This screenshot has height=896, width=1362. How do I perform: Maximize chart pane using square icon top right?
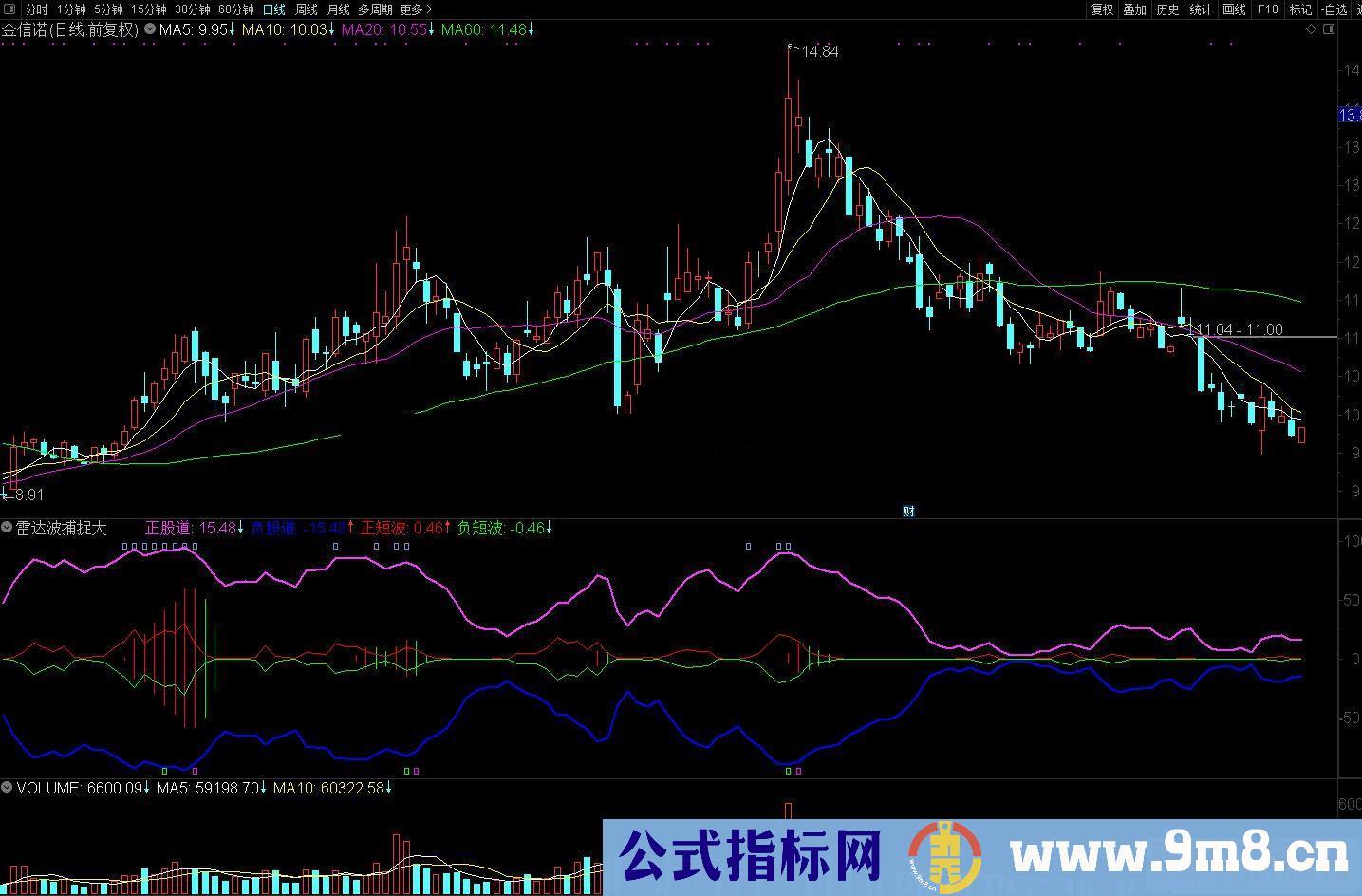coord(1330,28)
